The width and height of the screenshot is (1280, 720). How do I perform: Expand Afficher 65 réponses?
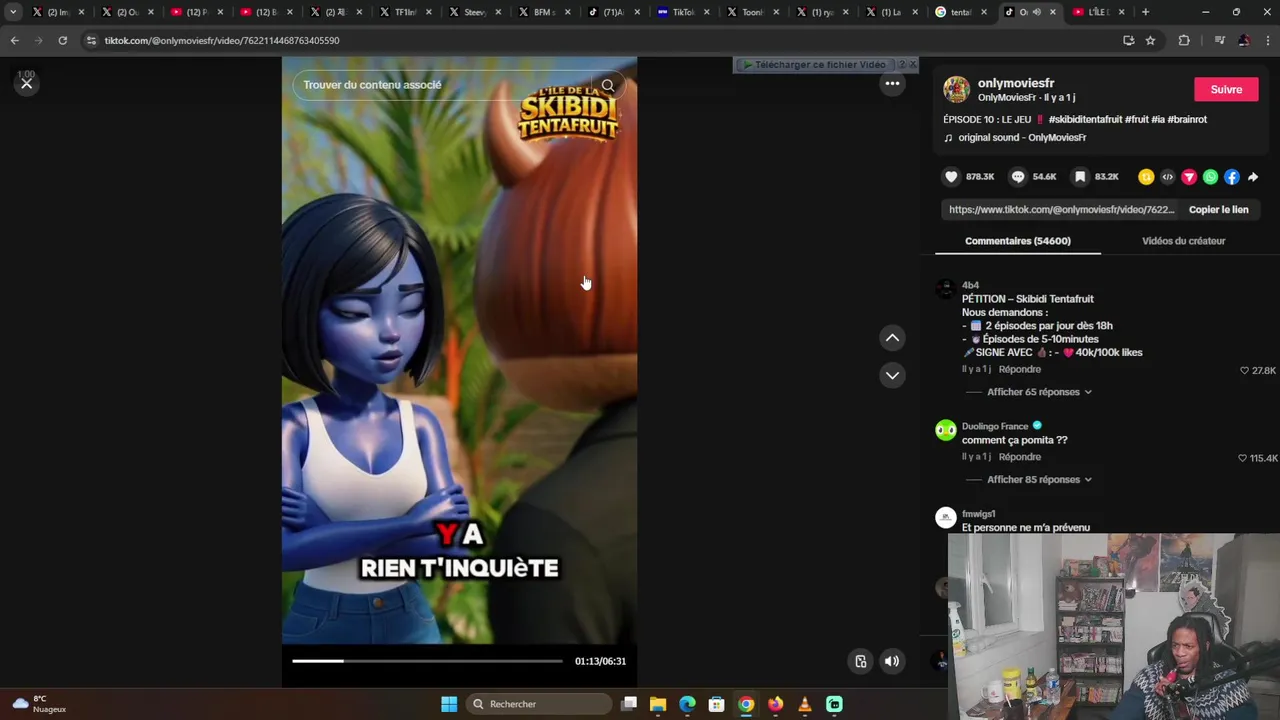pyautogui.click(x=1039, y=392)
